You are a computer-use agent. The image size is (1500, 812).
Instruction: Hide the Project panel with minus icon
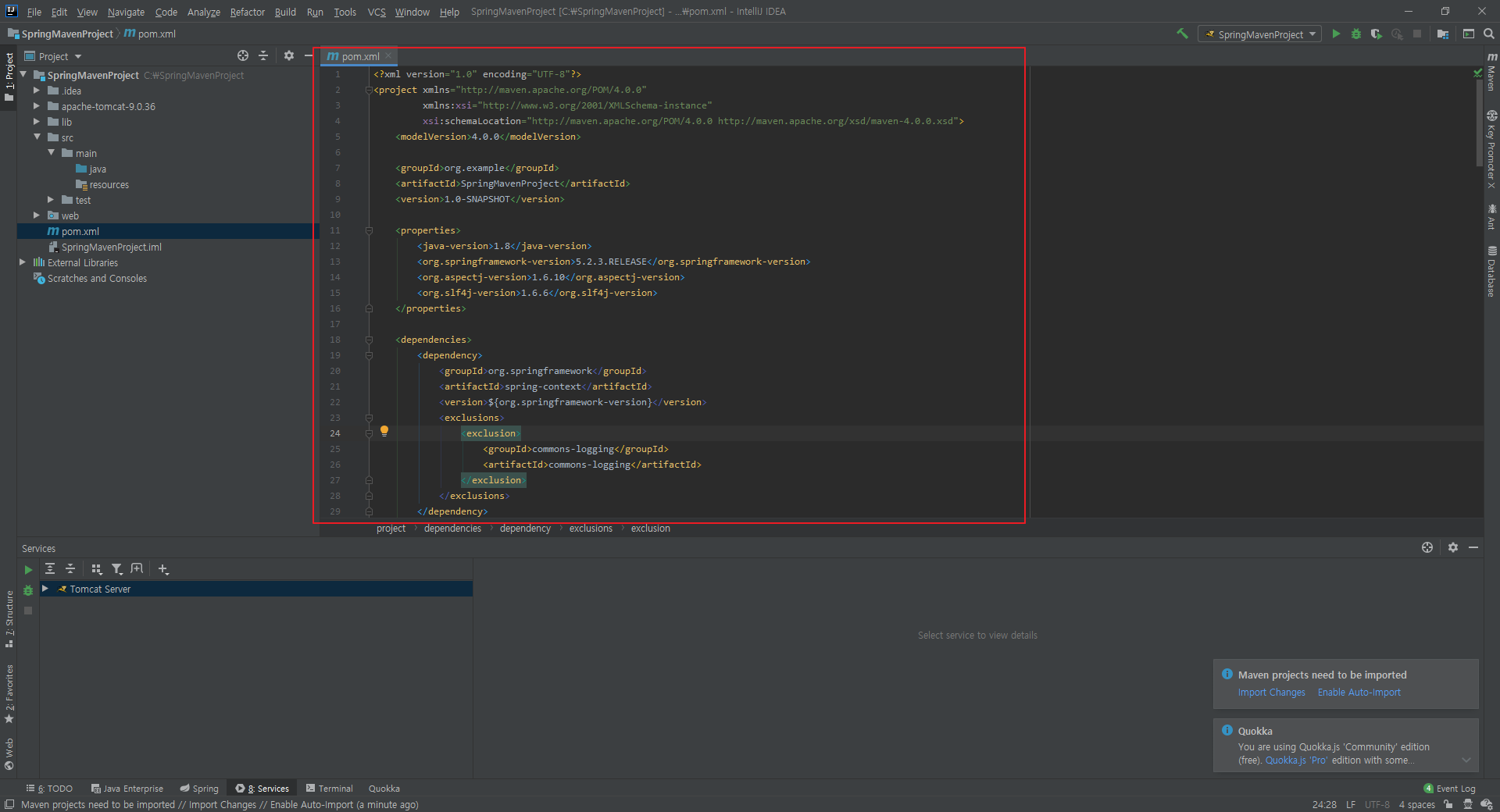coord(309,55)
